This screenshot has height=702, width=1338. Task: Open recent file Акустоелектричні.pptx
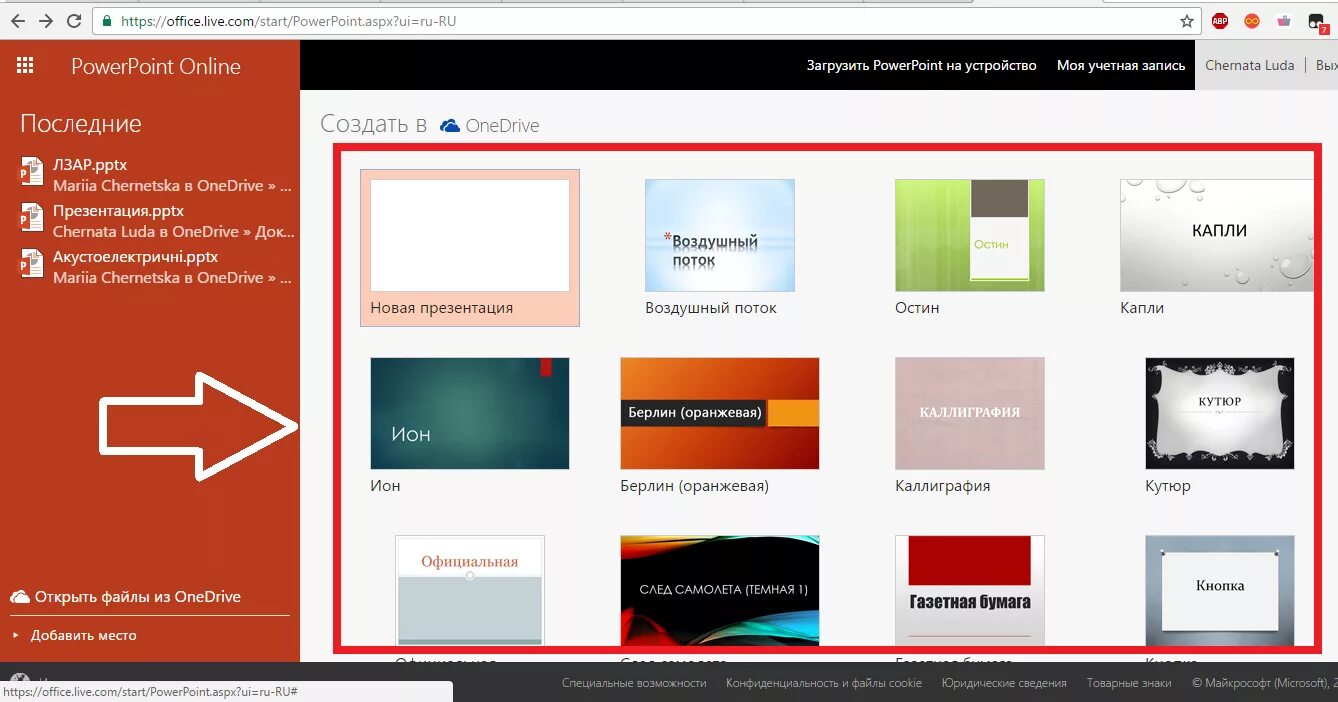[x=136, y=257]
